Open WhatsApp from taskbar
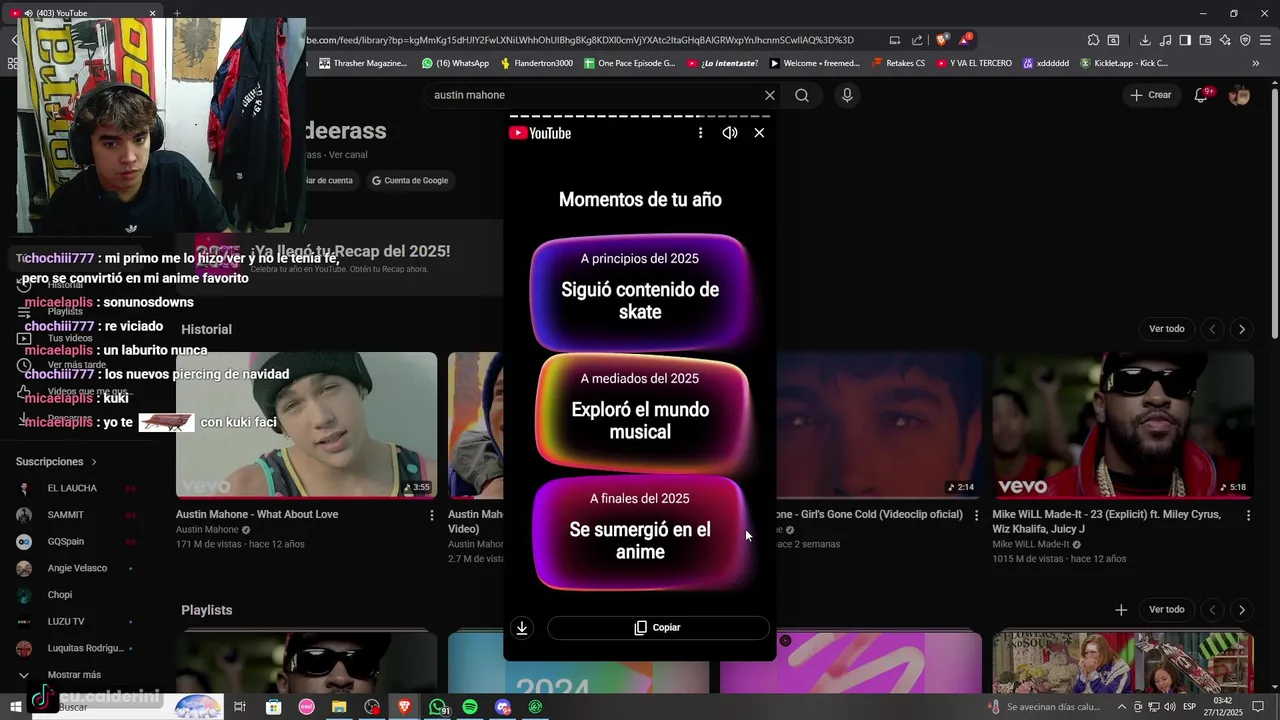The height and width of the screenshot is (720, 1280). click(x=438, y=707)
